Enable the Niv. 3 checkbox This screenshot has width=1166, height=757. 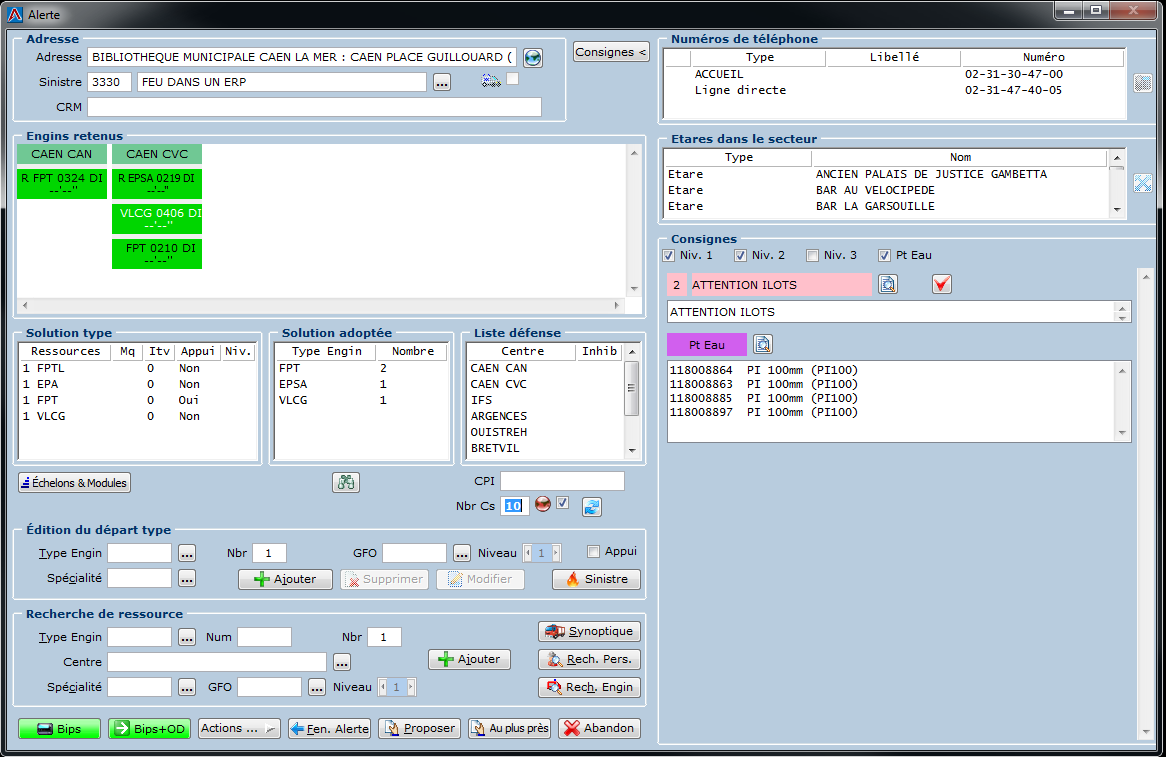coord(813,256)
